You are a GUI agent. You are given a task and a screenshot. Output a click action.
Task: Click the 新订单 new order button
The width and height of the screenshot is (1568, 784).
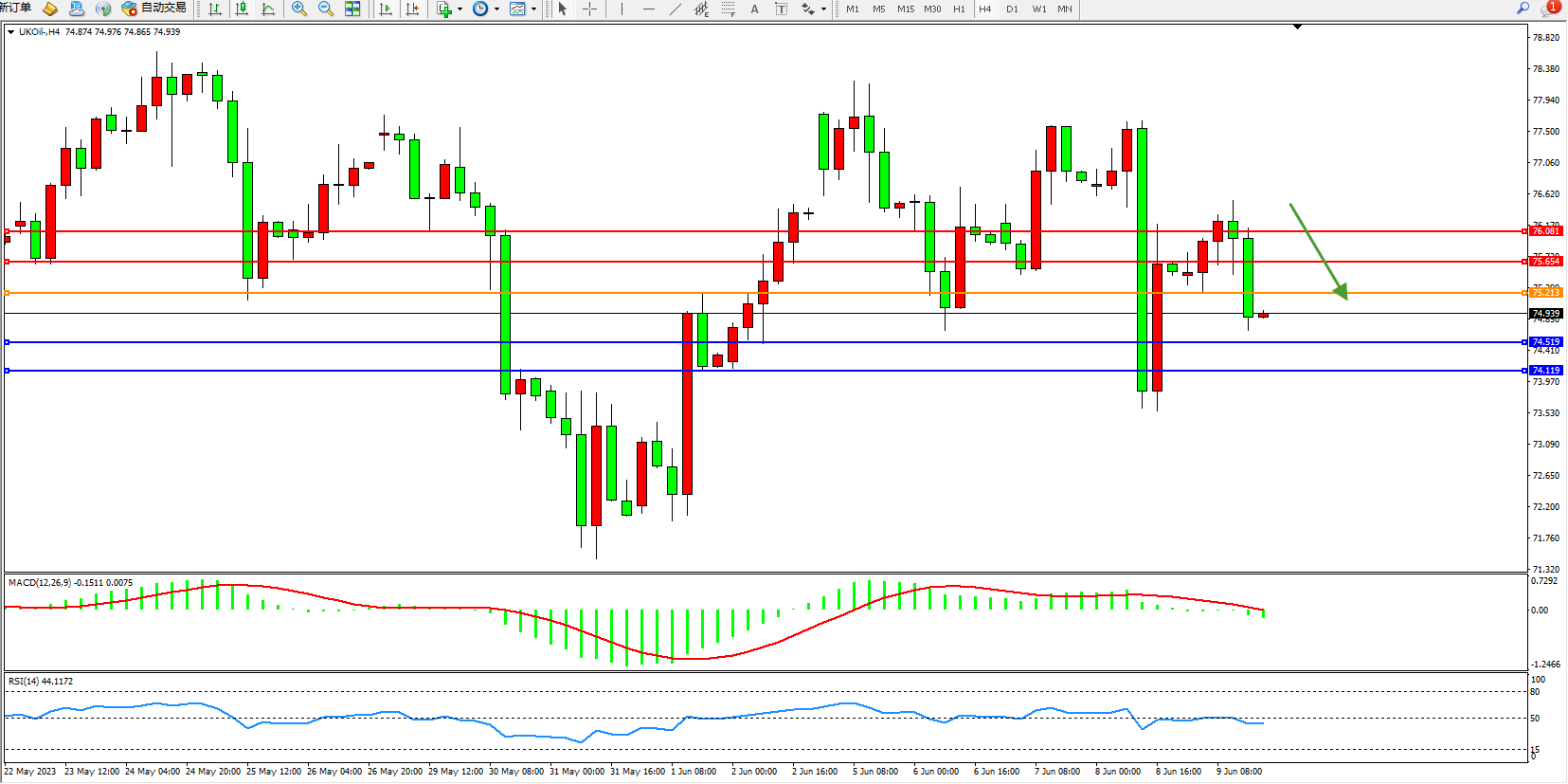coord(16,8)
